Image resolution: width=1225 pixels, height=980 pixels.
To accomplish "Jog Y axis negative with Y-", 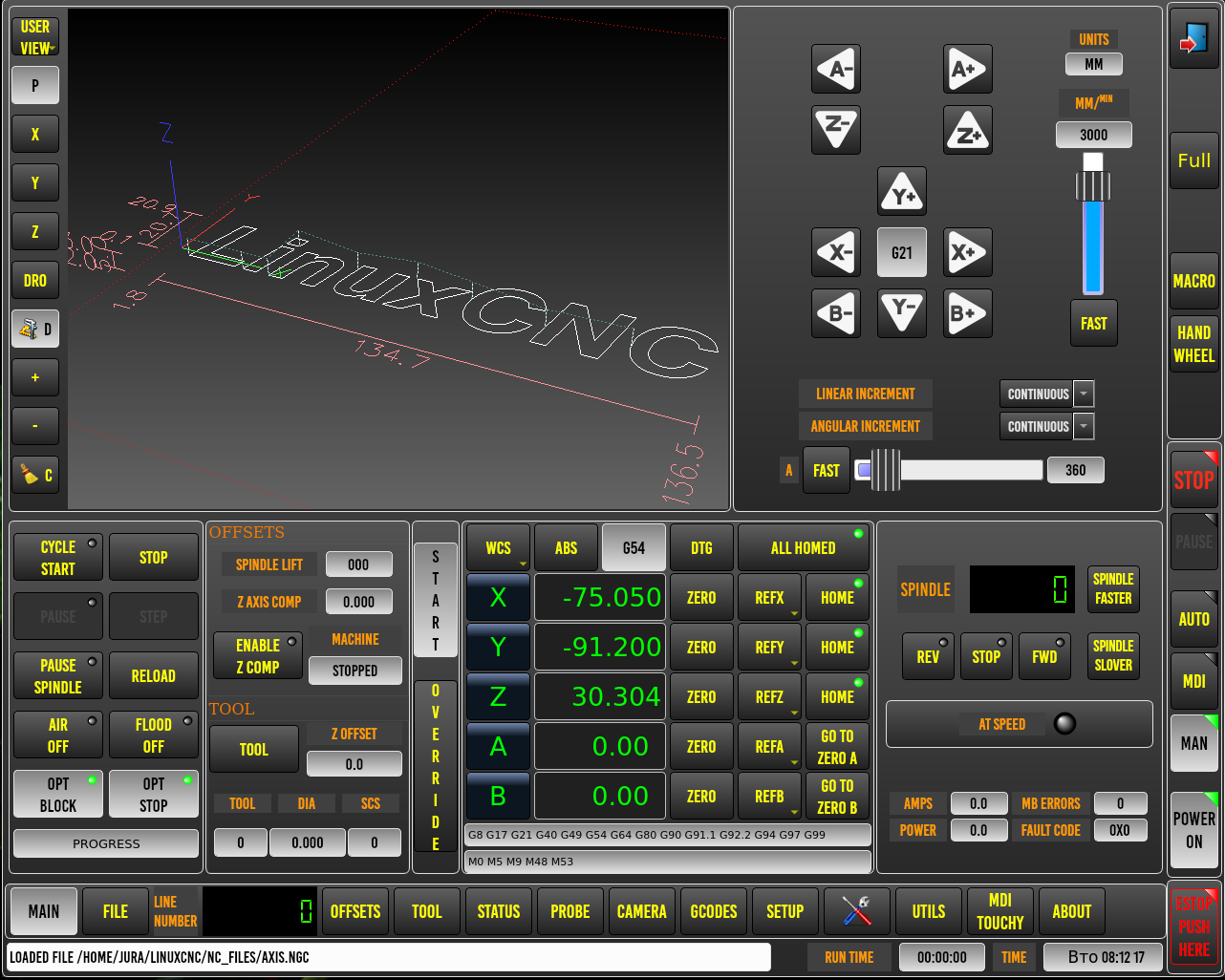I will tap(902, 313).
